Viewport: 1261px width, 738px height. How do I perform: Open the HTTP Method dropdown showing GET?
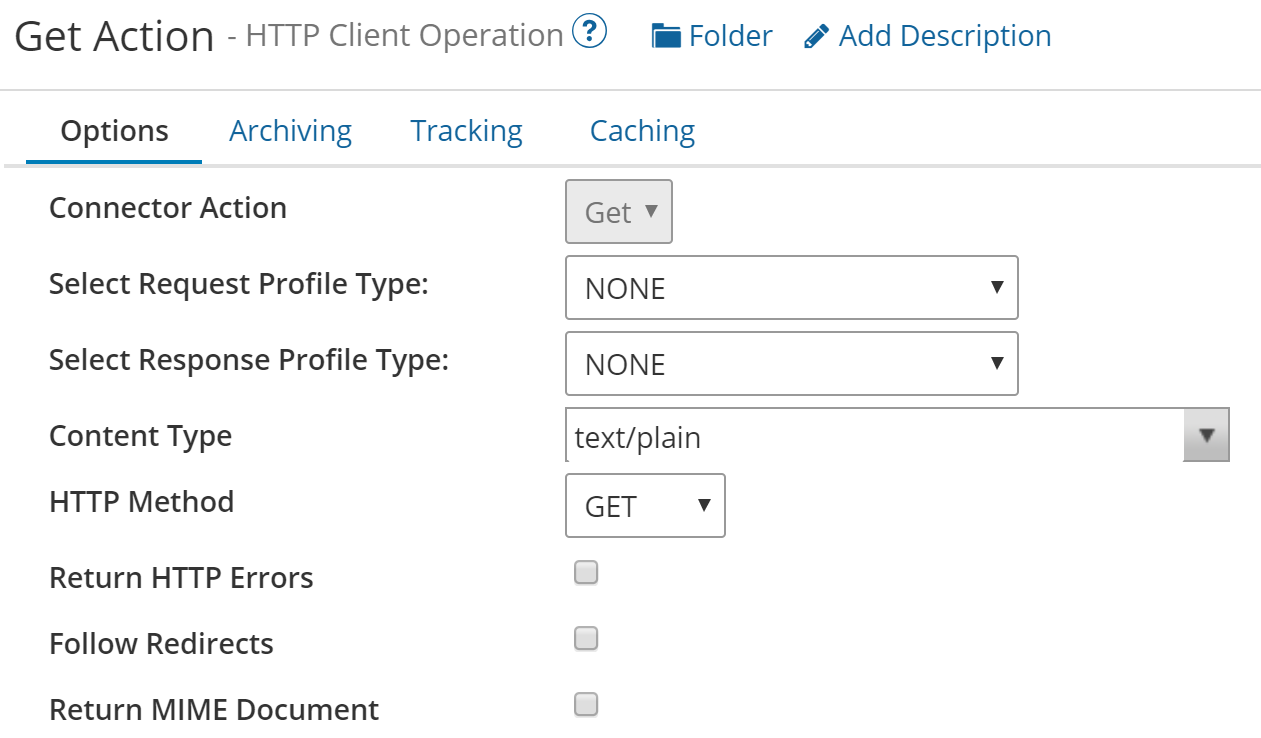[645, 506]
